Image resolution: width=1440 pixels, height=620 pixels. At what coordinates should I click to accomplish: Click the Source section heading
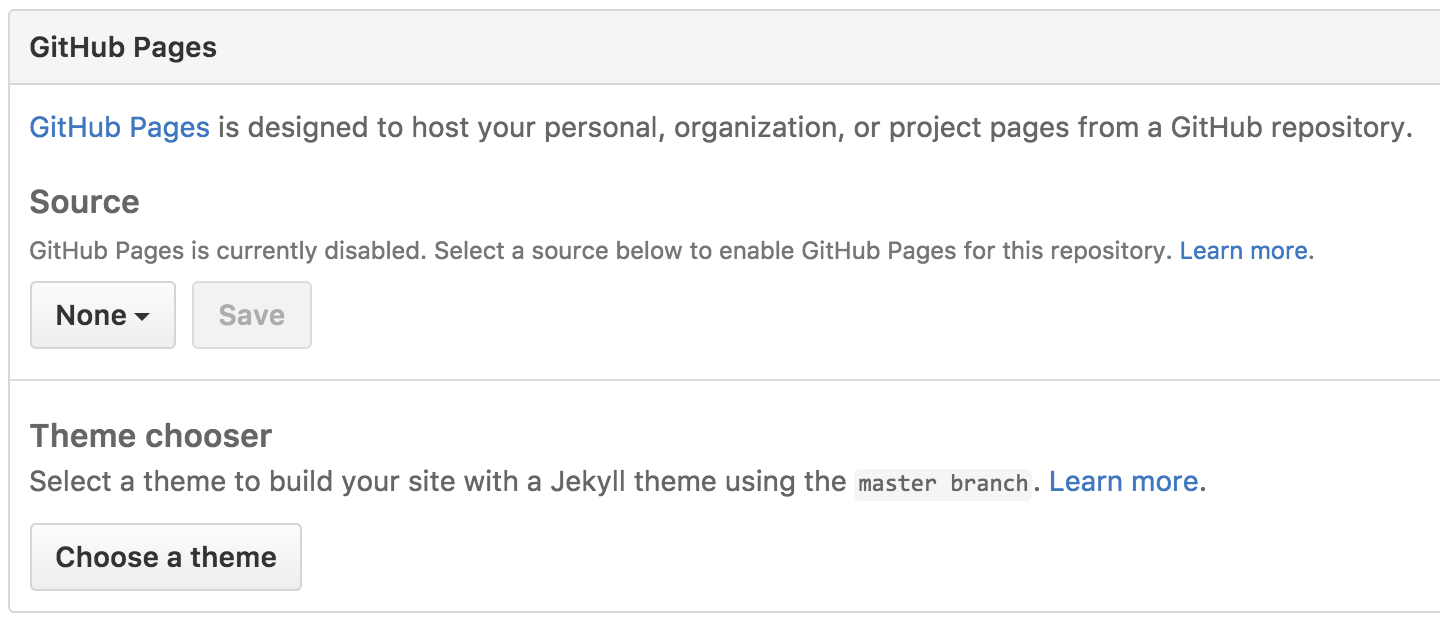click(84, 202)
